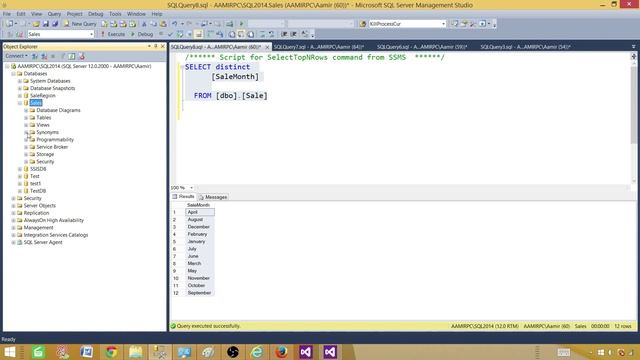640x360 pixels.
Task: Expand the Server Objects node
Action: point(13,206)
